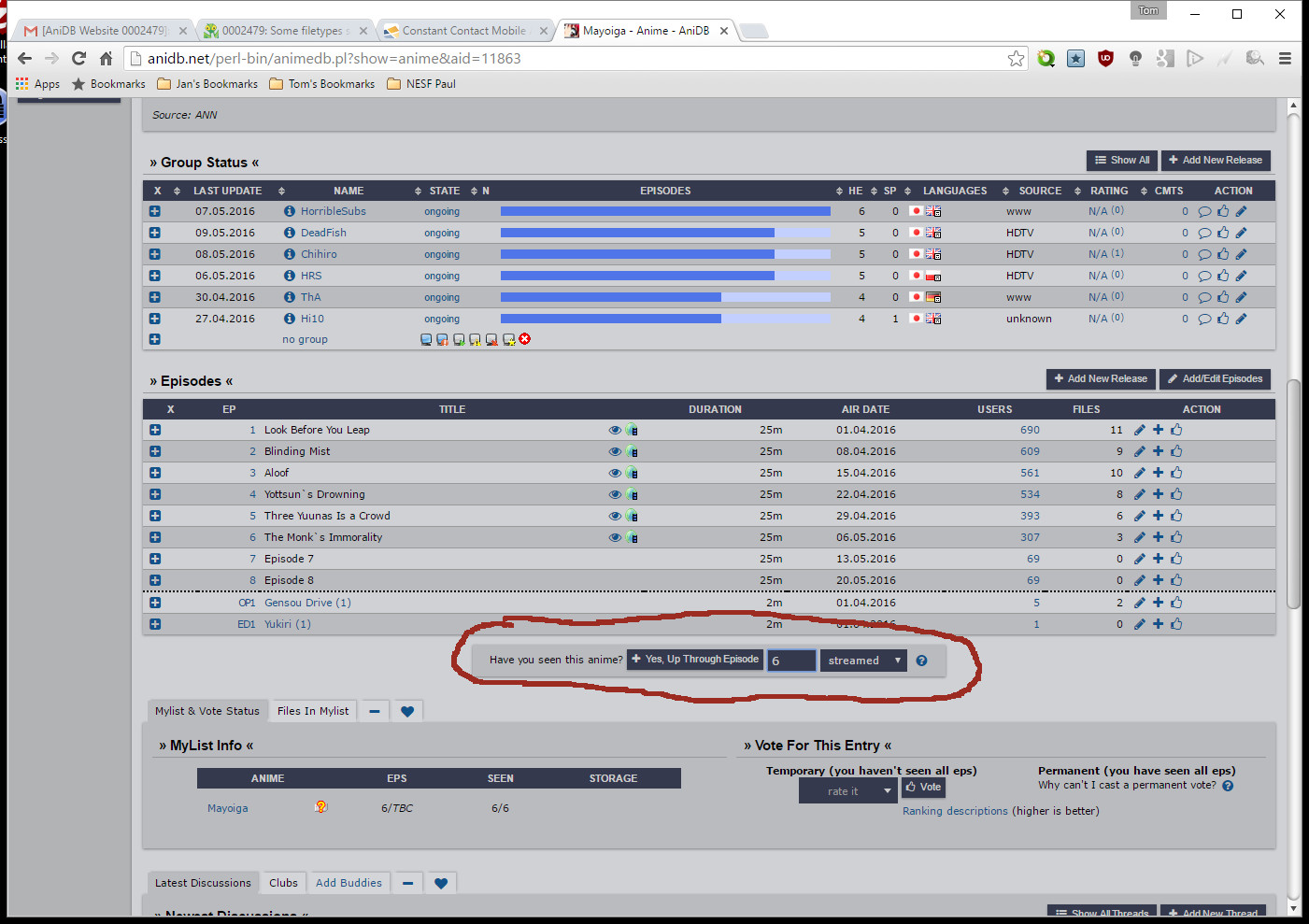Toggle the seen eye icon for Blinding Mist

[x=615, y=451]
